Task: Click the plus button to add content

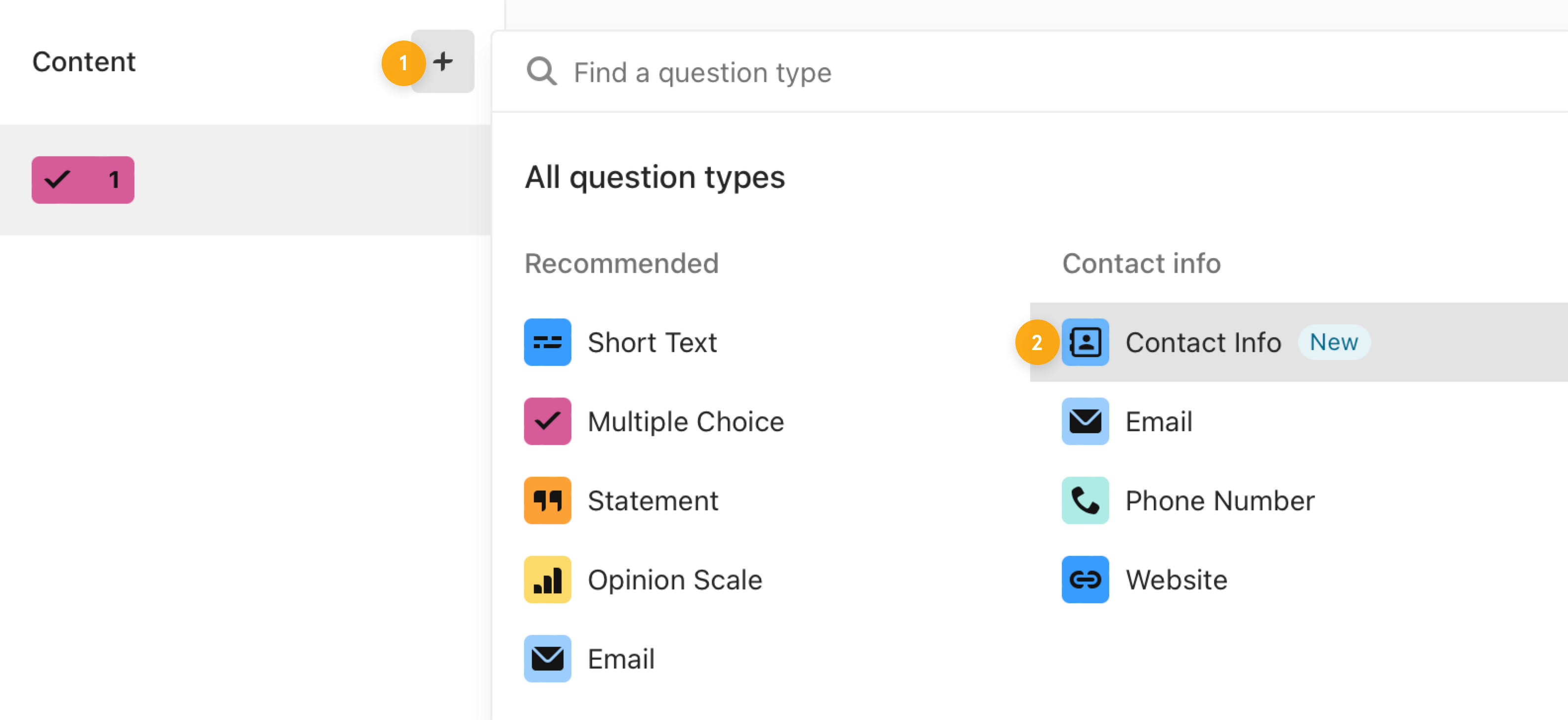Action: 442,61
